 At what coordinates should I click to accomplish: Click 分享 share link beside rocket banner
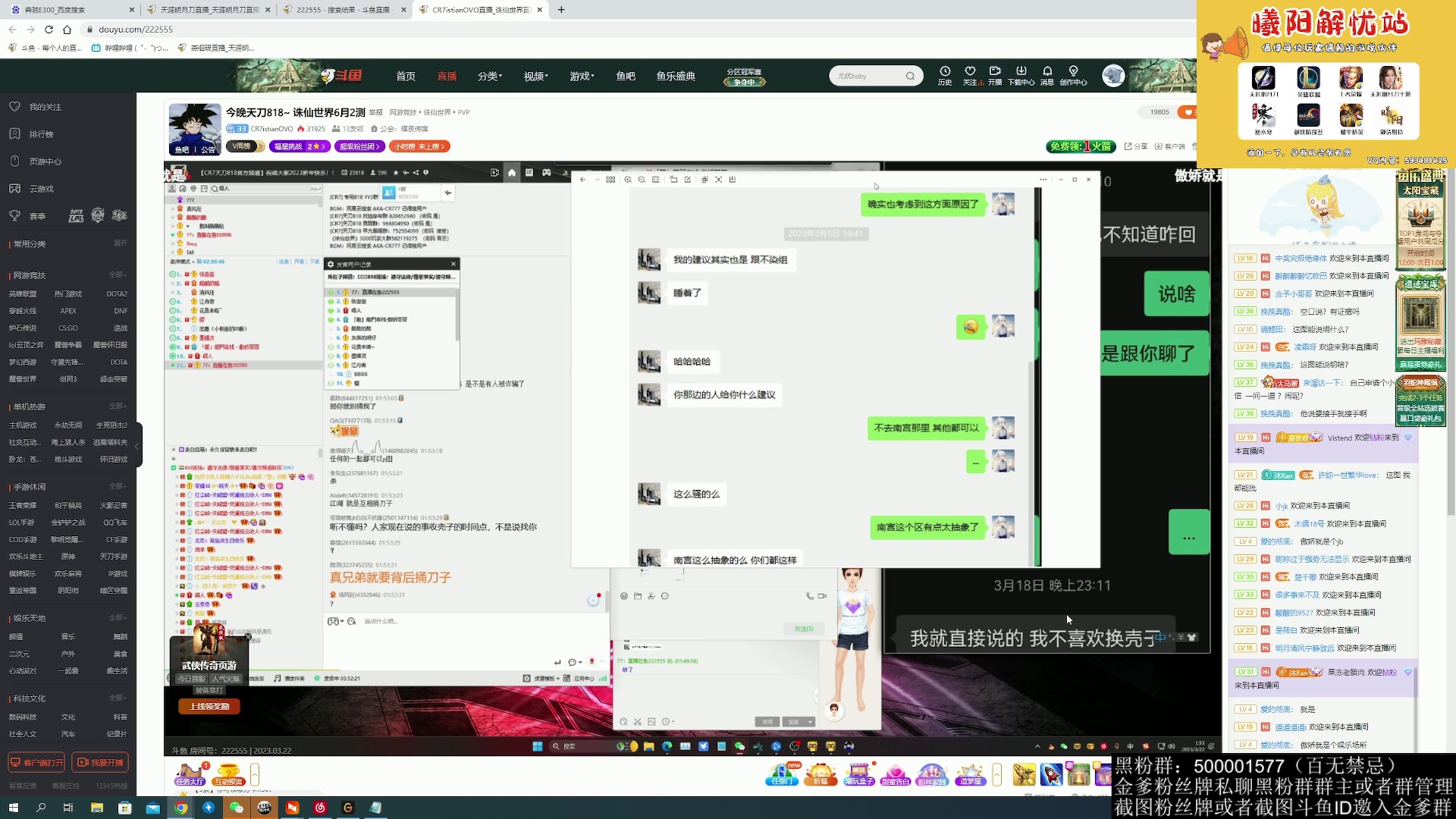[x=1136, y=146]
